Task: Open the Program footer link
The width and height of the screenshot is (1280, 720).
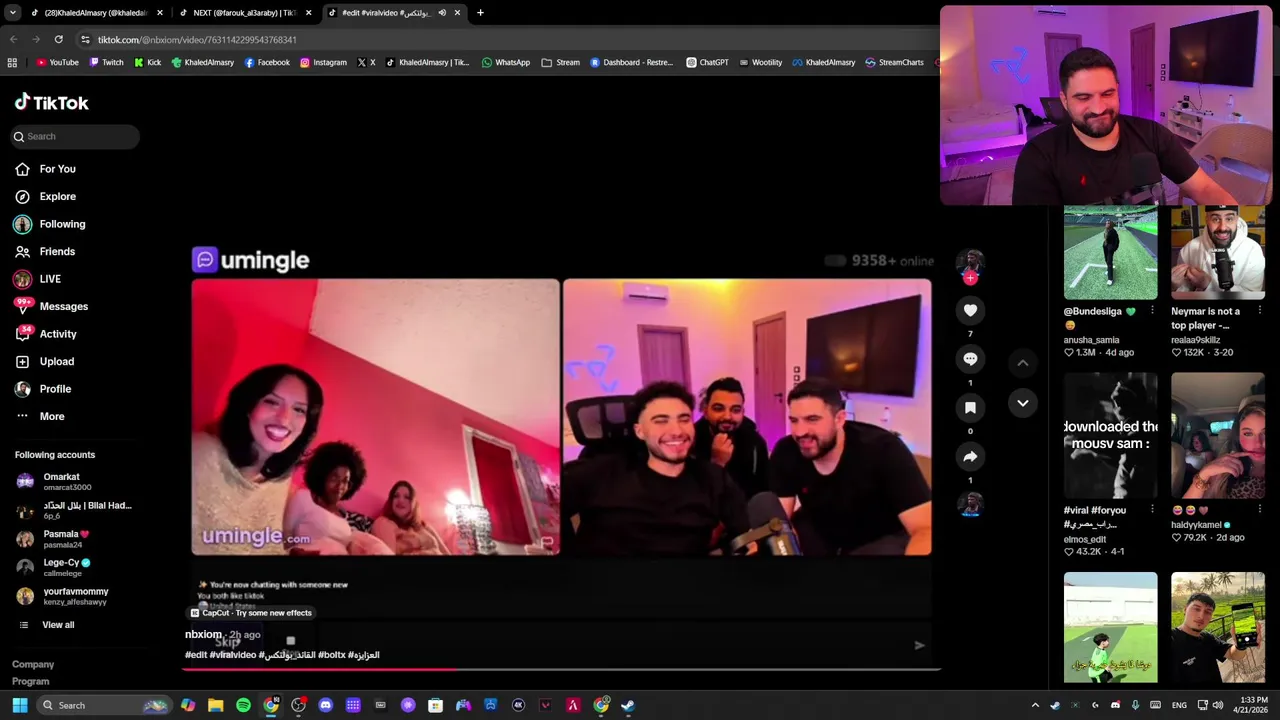Action: pos(30,681)
